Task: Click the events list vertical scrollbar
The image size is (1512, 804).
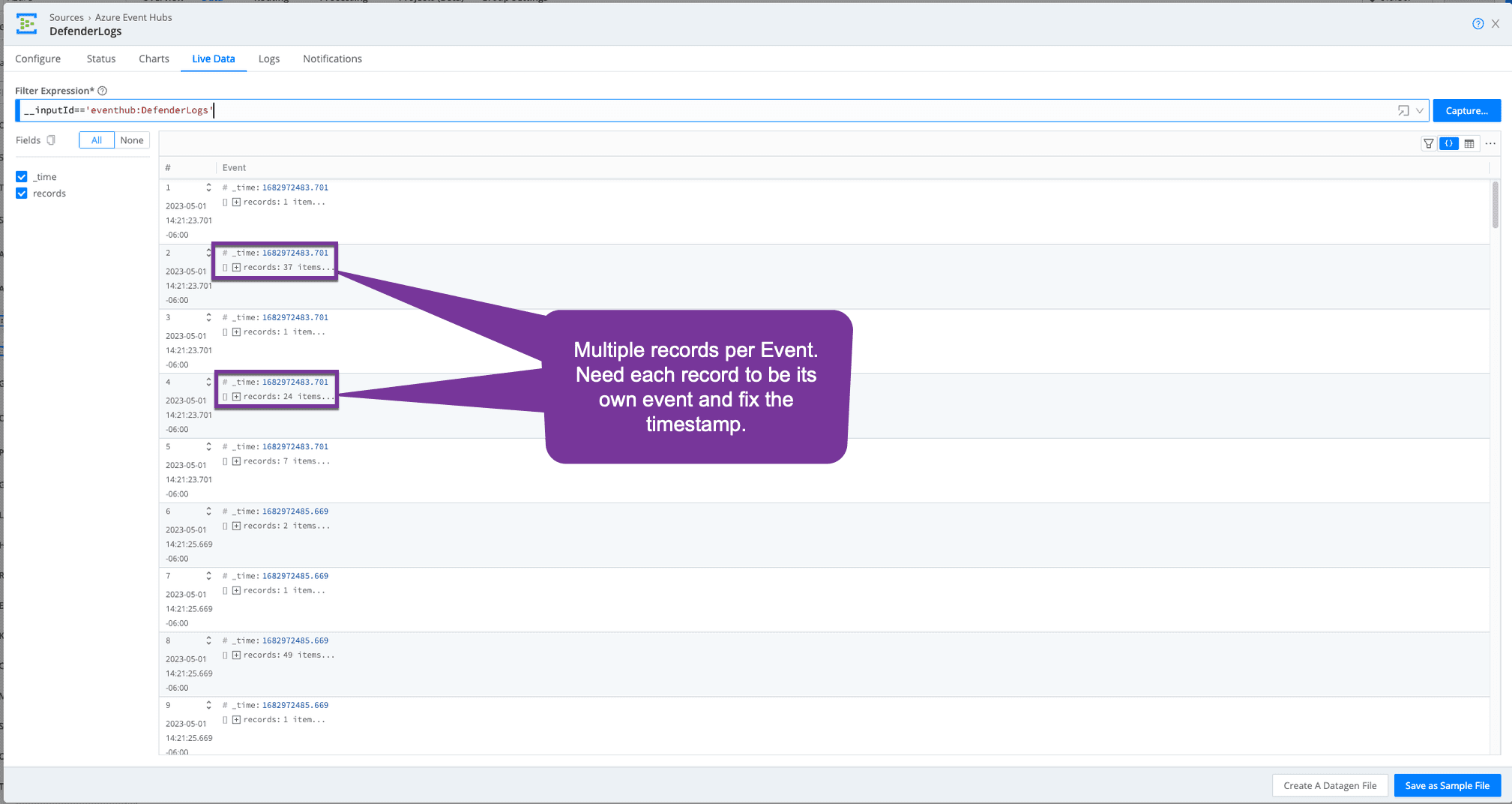Action: click(1495, 205)
